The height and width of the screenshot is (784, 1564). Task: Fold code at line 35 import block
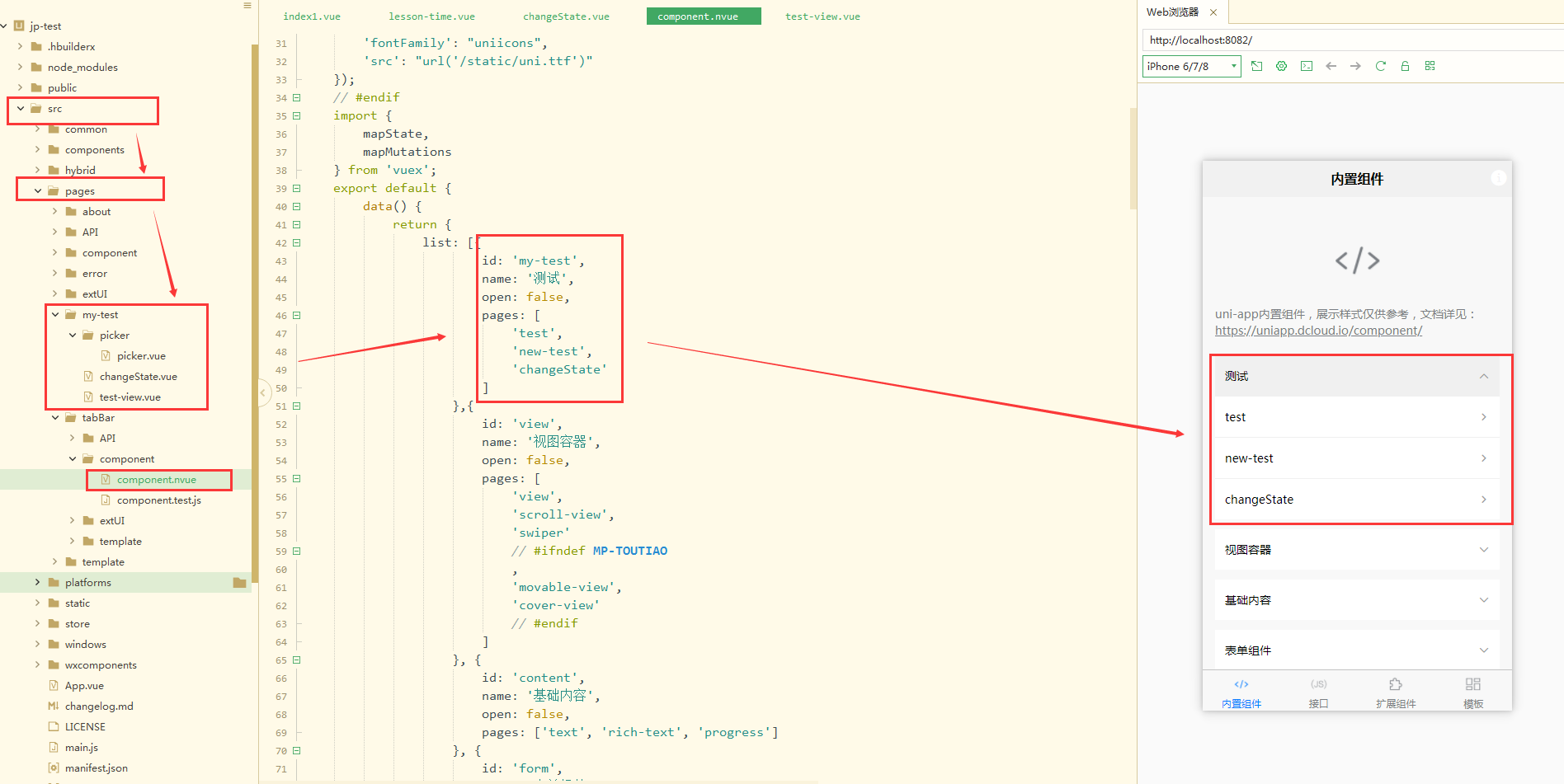click(x=297, y=116)
